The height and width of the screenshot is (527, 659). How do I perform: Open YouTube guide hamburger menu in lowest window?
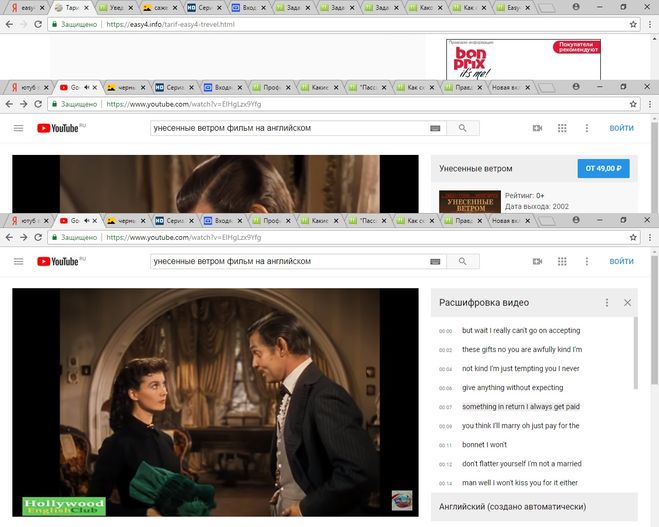click(18, 261)
